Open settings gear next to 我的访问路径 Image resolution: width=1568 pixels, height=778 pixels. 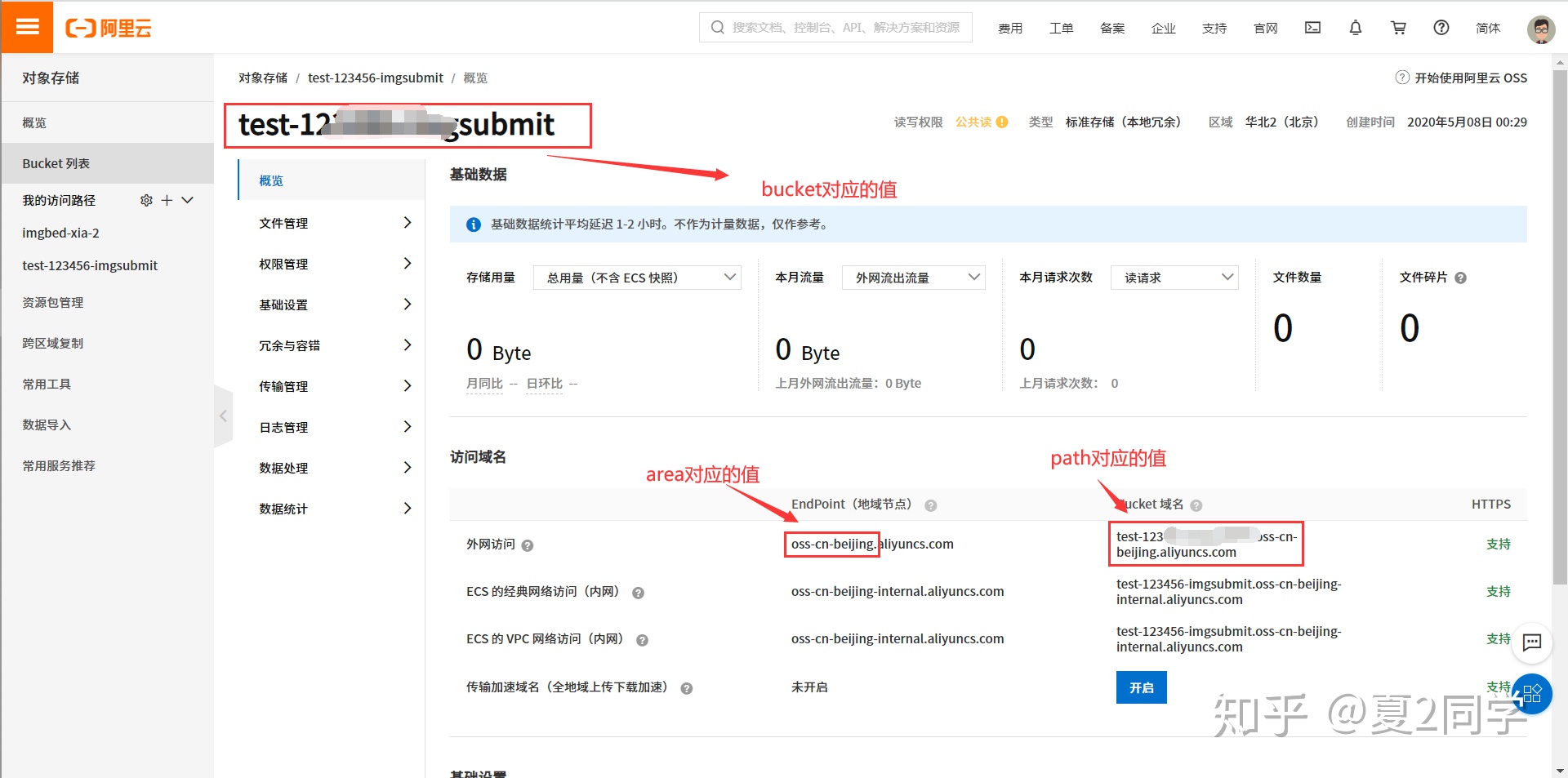[146, 200]
